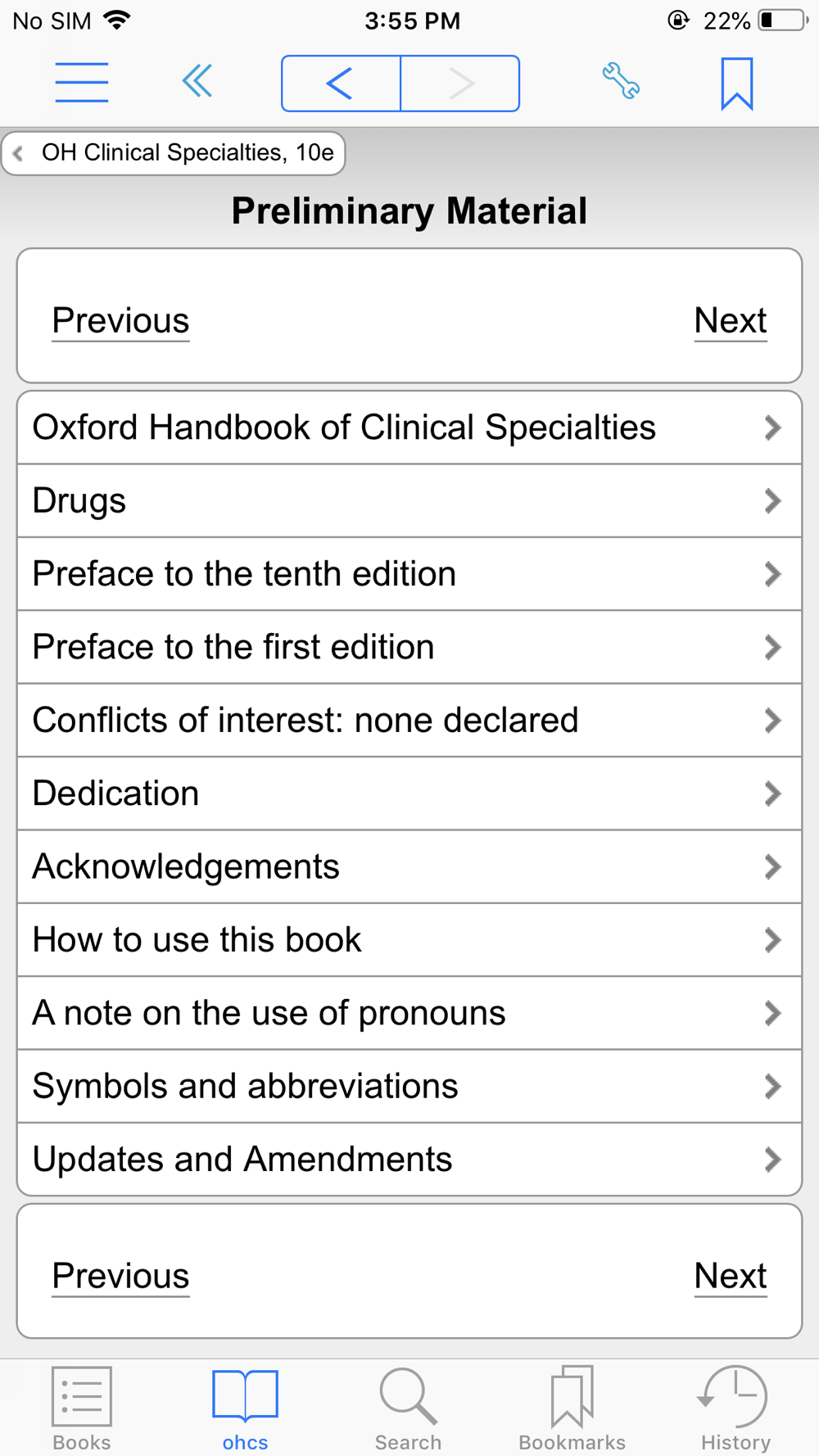Open the Drugs section

[409, 500]
